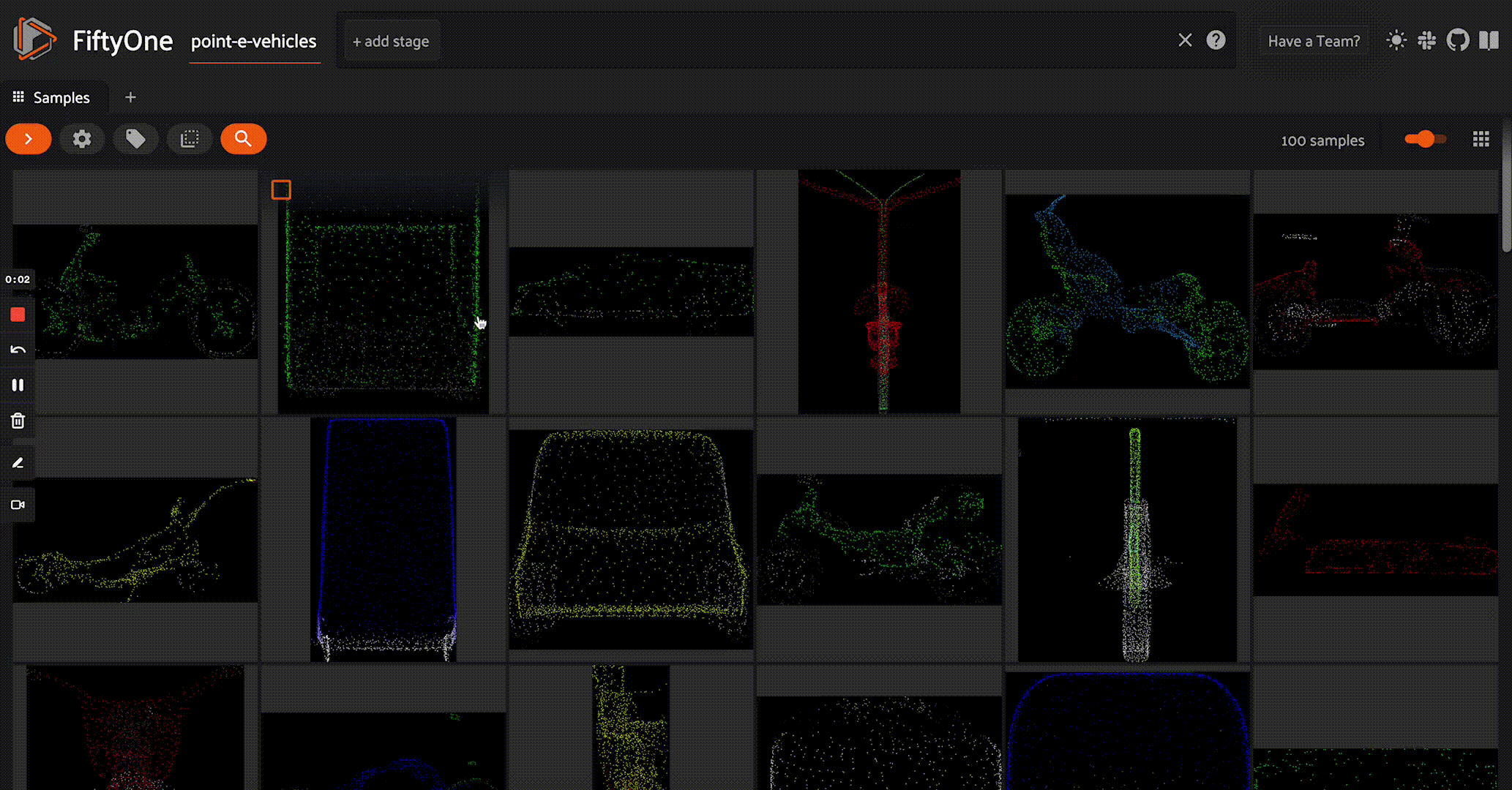Click the add stage button
The width and height of the screenshot is (1512, 790).
(x=391, y=42)
